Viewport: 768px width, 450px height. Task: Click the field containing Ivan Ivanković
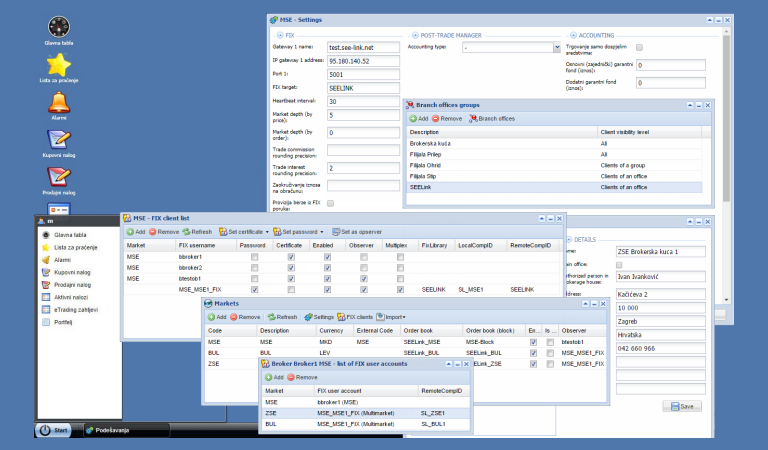660,277
